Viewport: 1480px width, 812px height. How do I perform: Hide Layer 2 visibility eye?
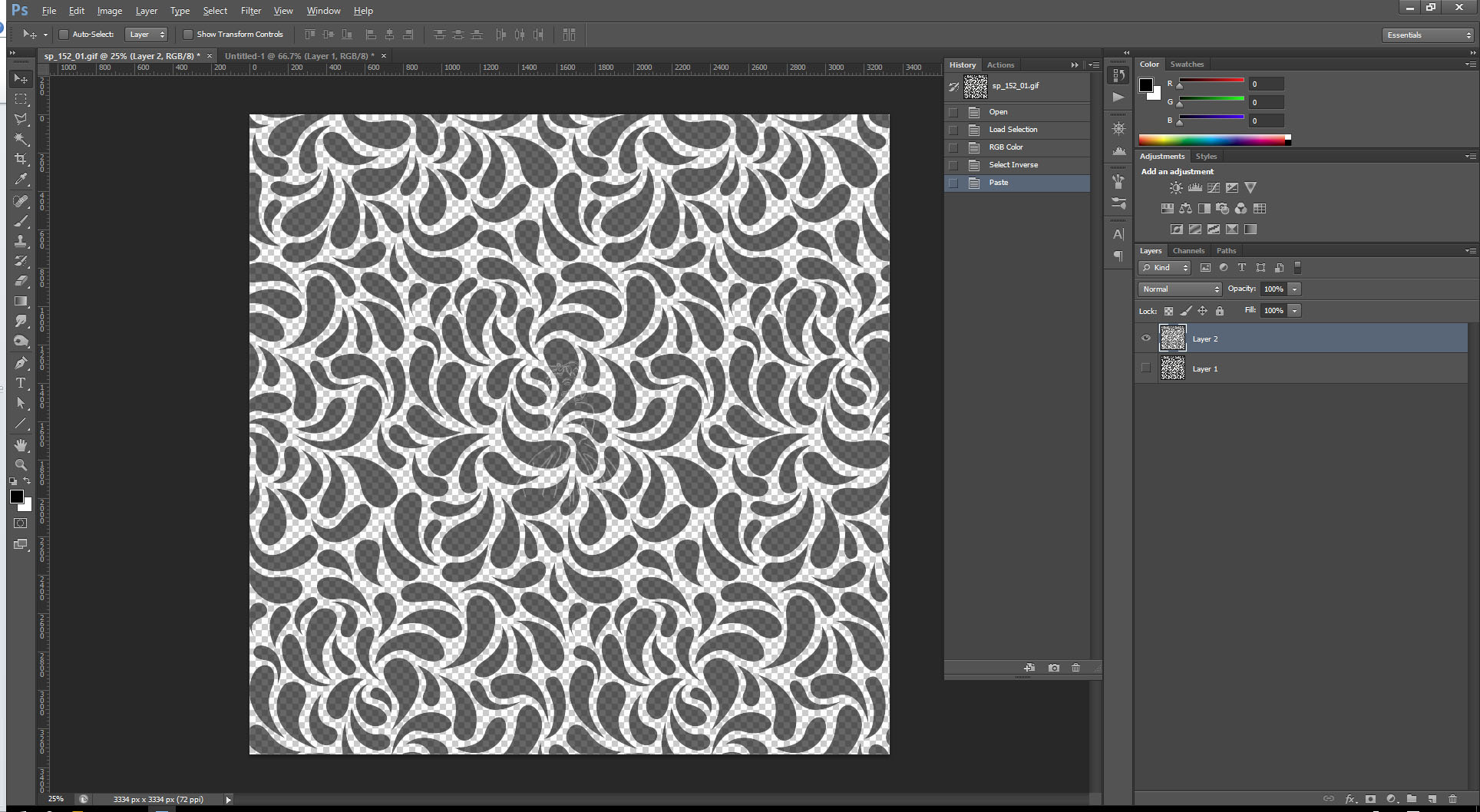[x=1146, y=338]
